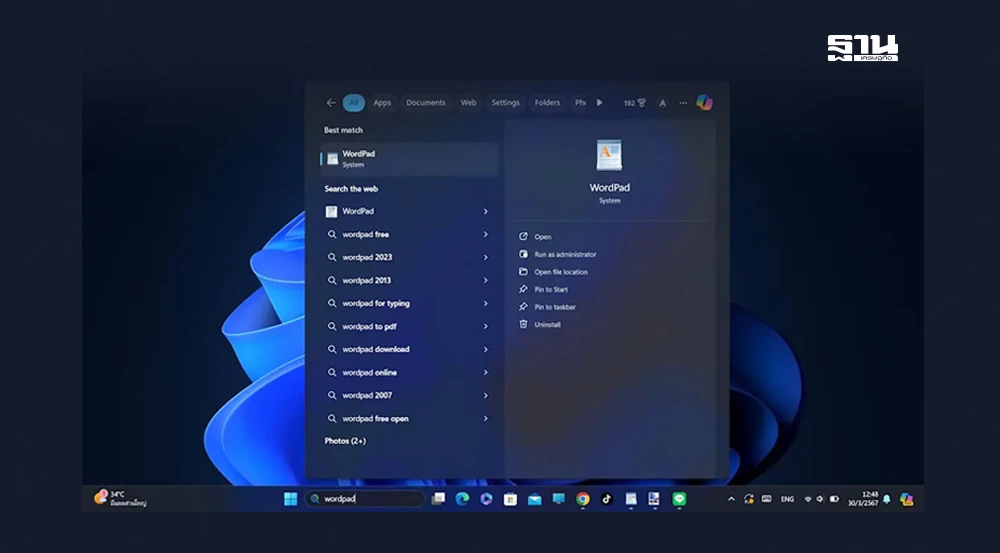Uninstall WordPad from the actions list
The image size is (1000, 553).
pos(547,325)
